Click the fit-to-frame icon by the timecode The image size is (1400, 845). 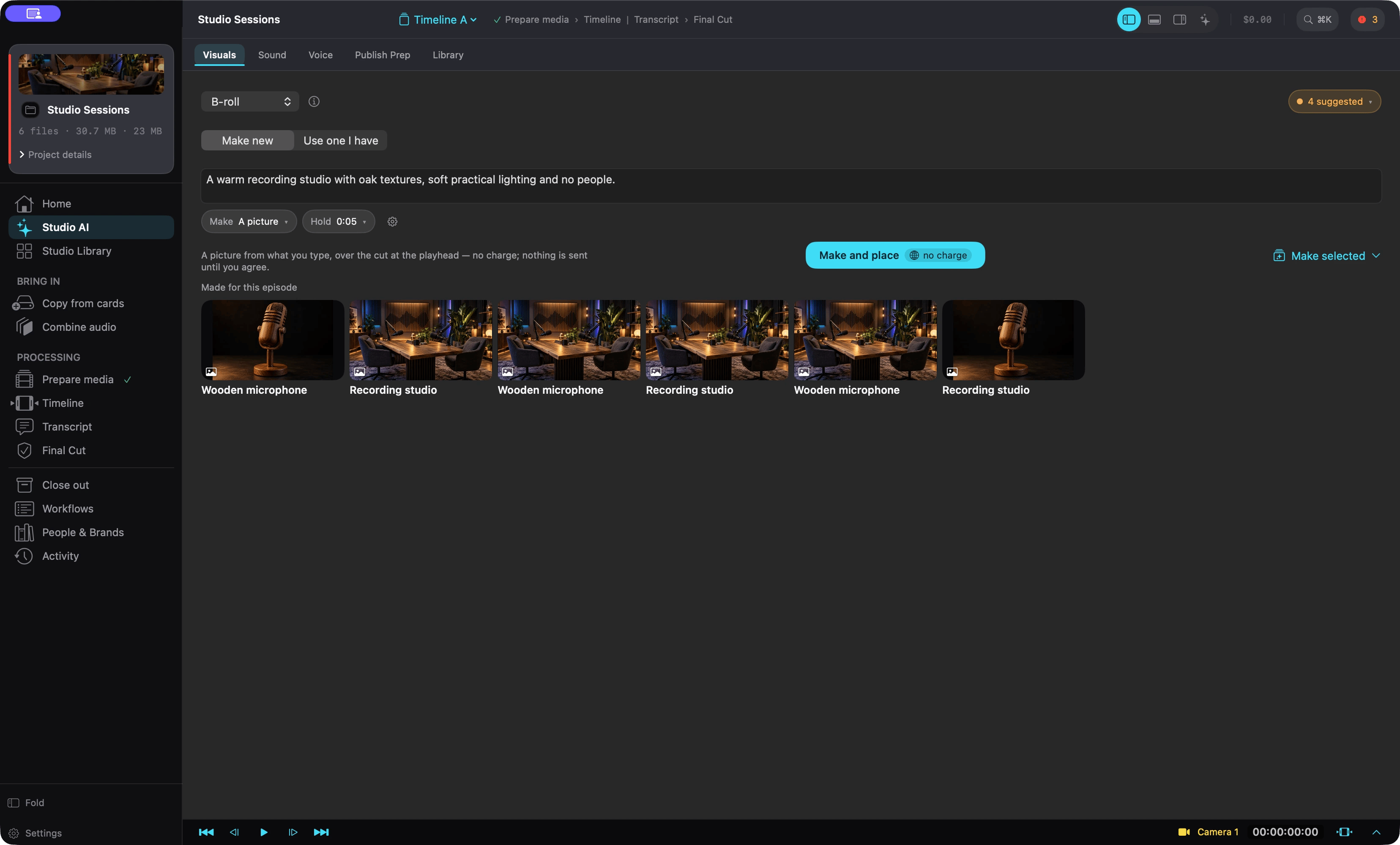pyautogui.click(x=1344, y=832)
